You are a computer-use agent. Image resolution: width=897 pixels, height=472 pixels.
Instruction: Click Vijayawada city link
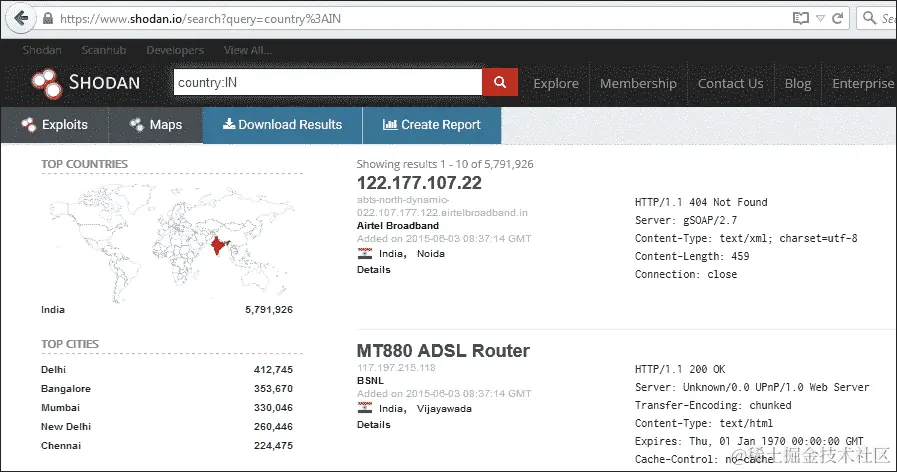444,408
